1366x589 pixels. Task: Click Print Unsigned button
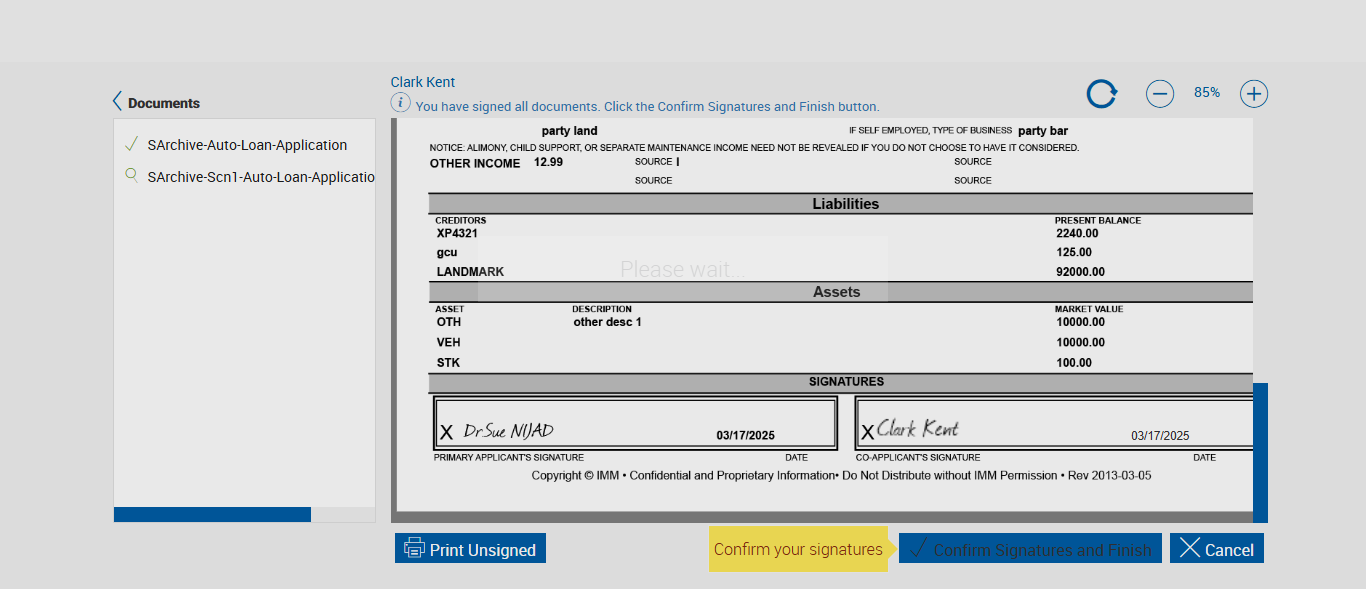click(470, 548)
